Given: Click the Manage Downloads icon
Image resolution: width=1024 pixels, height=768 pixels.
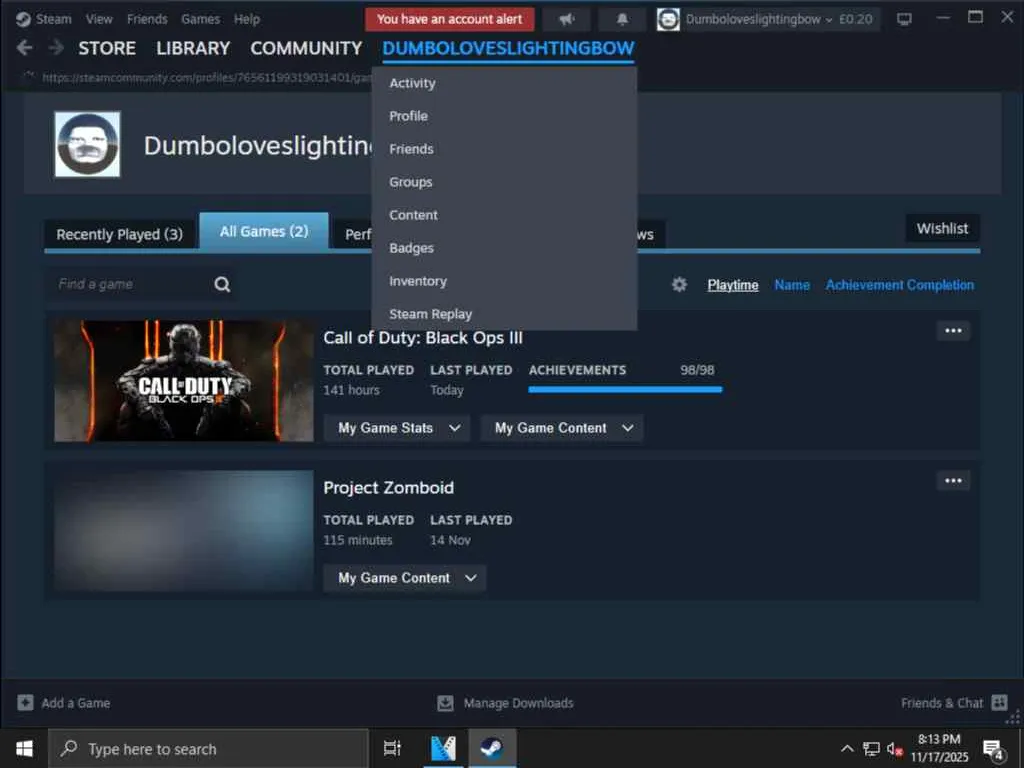Looking at the screenshot, I should [445, 703].
